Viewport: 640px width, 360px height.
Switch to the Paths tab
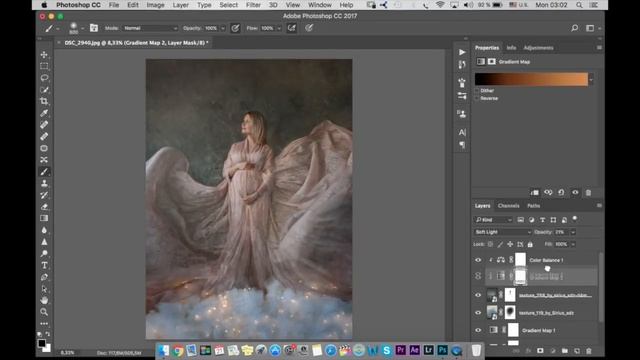click(533, 206)
